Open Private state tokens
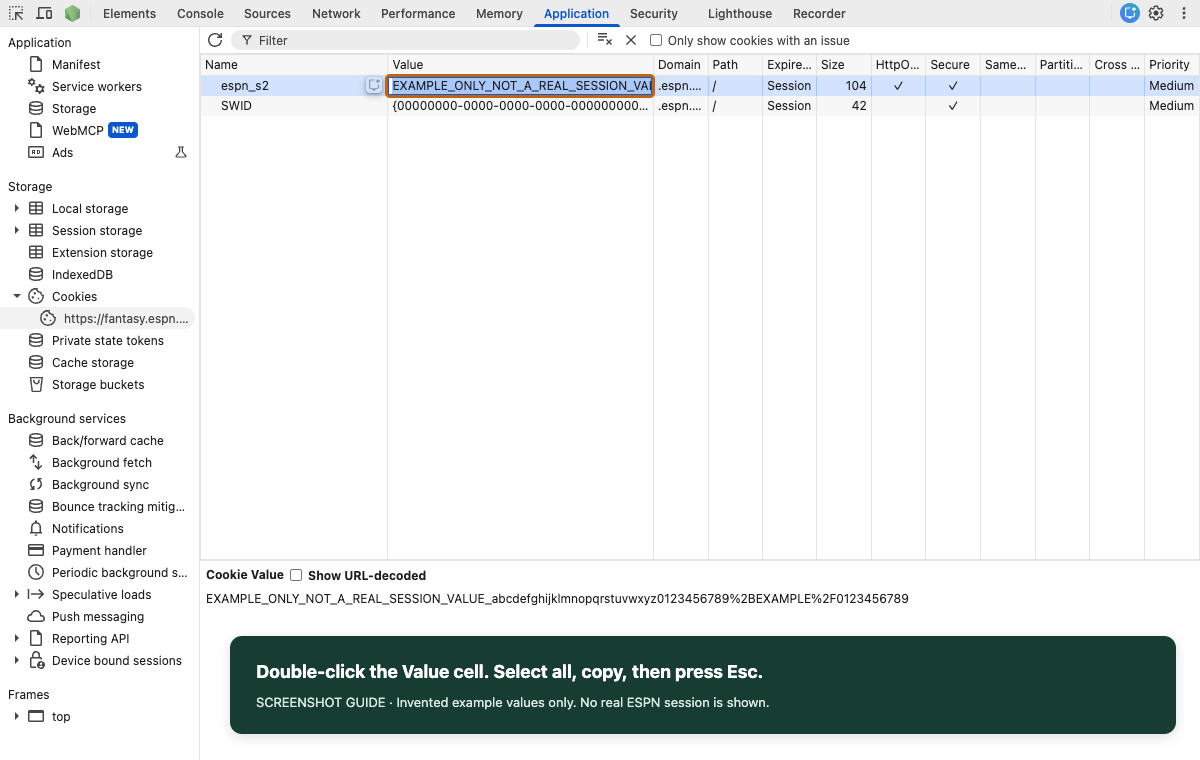Viewport: 1200px width, 760px height. pyautogui.click(x=108, y=340)
